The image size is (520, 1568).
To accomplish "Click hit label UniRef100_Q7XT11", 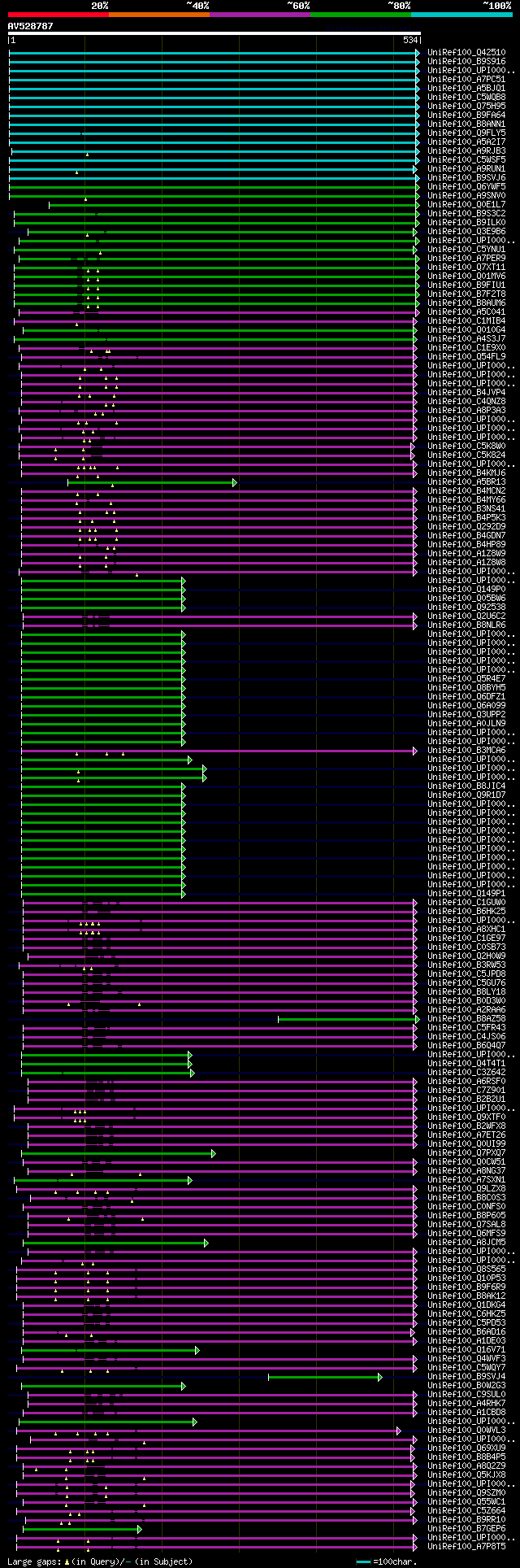I will click(468, 268).
